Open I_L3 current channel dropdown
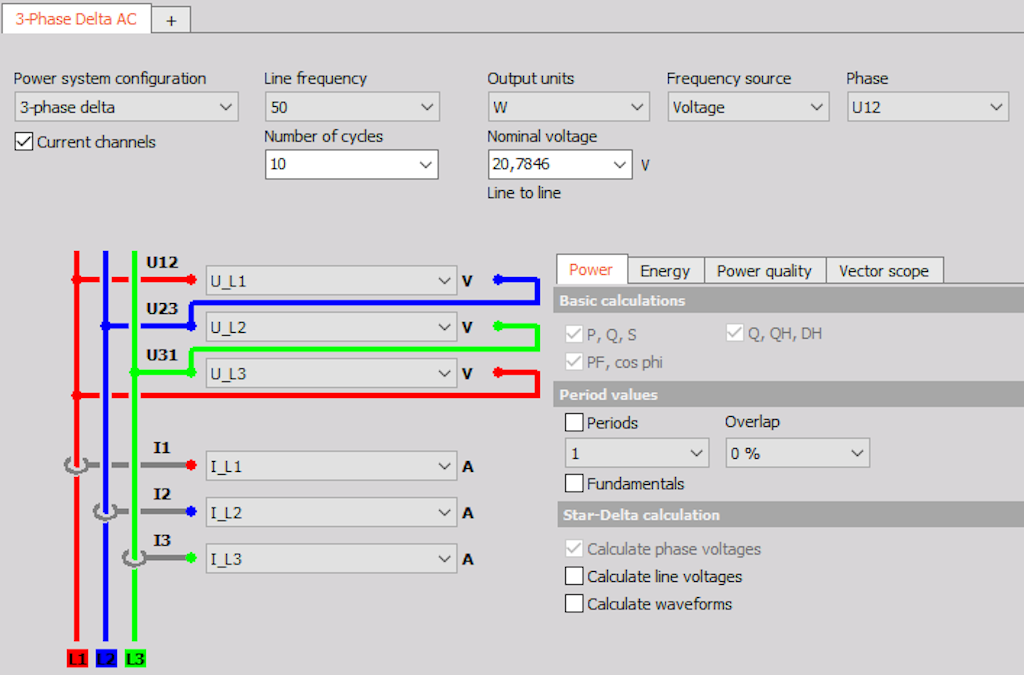This screenshot has width=1024, height=675. click(331, 559)
